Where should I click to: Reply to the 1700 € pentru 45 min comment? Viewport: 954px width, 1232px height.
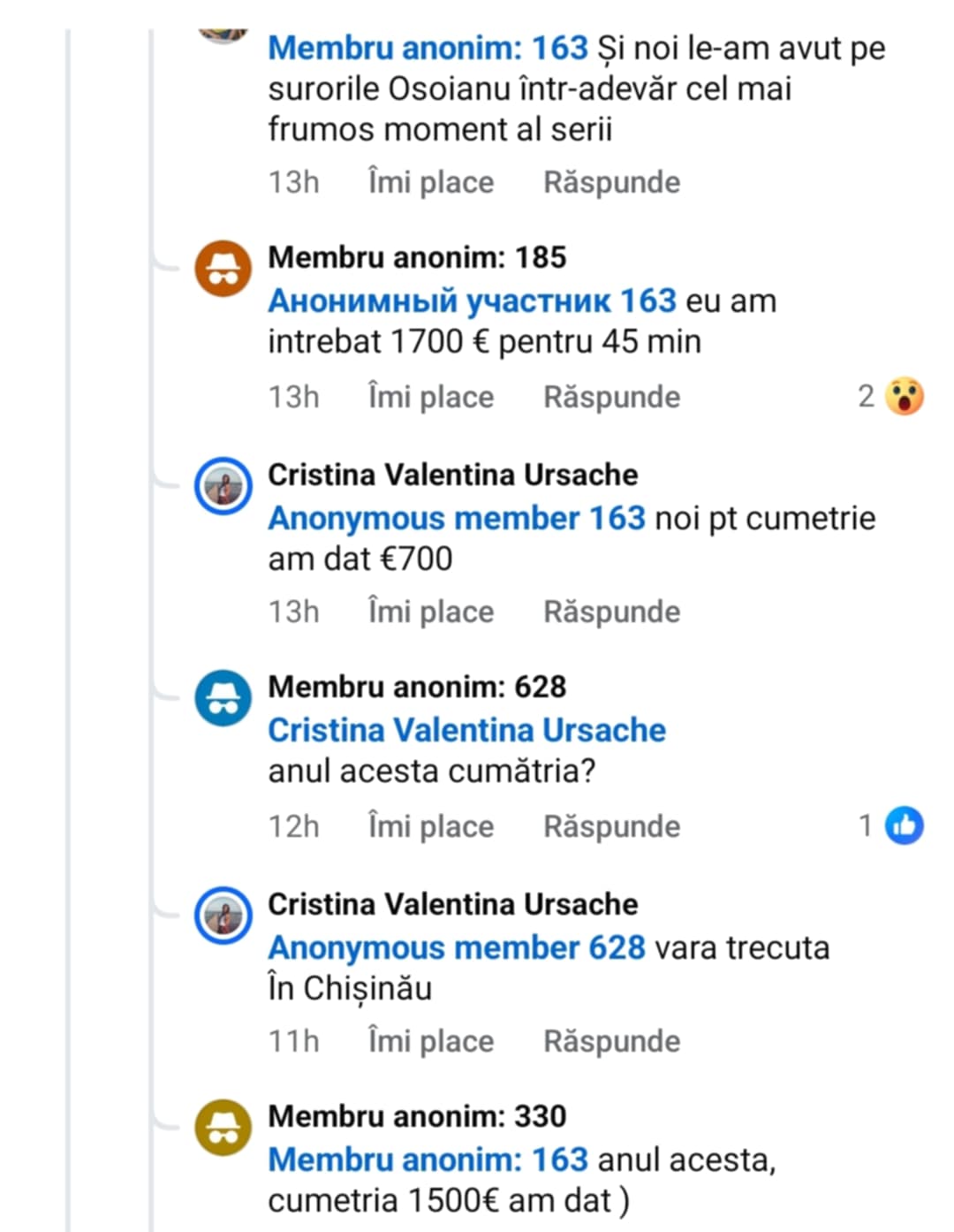click(611, 397)
